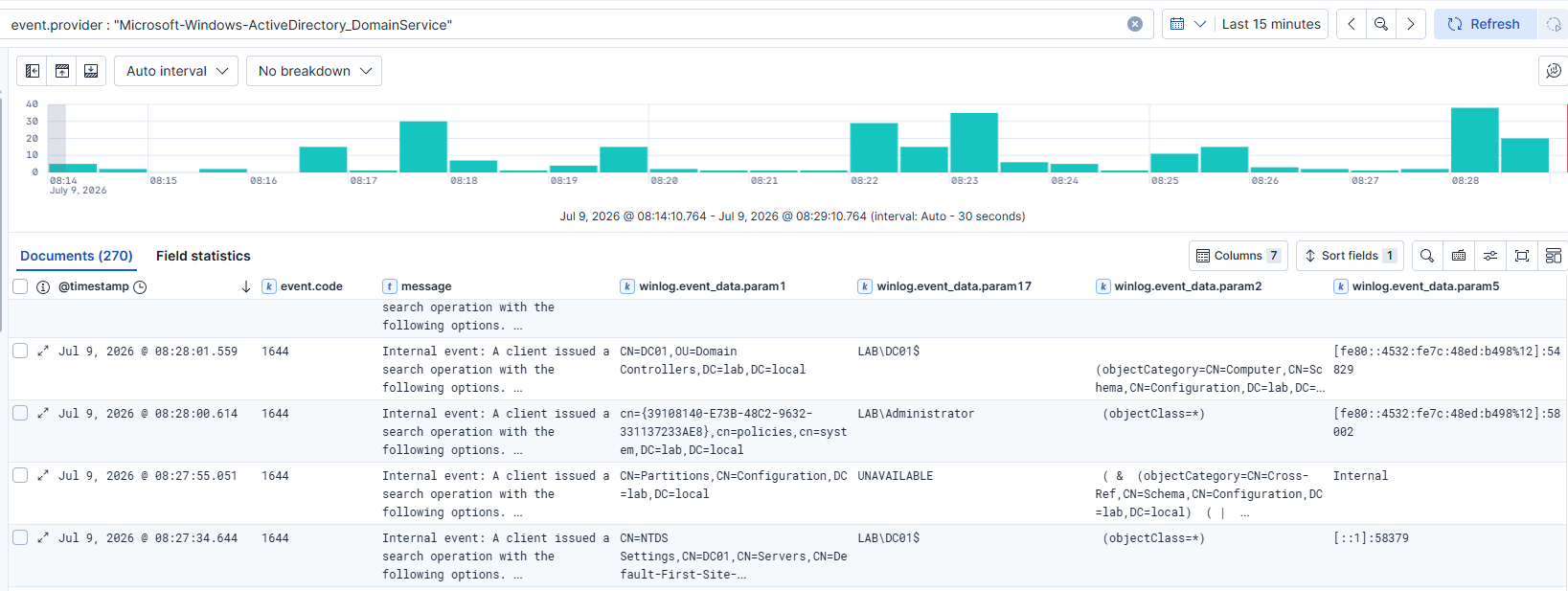Select the row checkbox for 08:28:01.559
This screenshot has height=591, width=1568.
coord(20,351)
